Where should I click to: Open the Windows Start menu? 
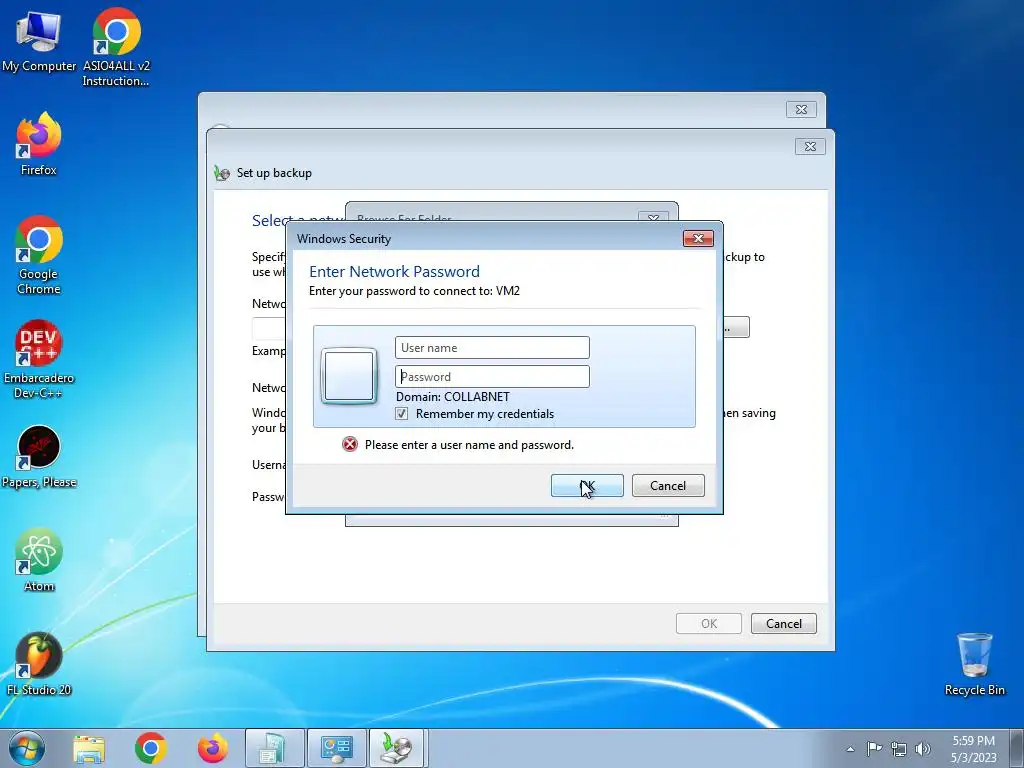pos(27,748)
